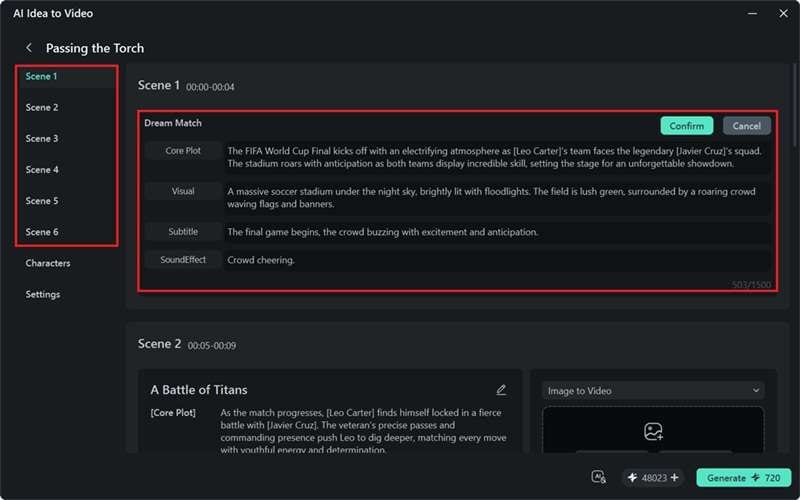Click the SoundEffect field reading Crowd cheering

(x=497, y=260)
